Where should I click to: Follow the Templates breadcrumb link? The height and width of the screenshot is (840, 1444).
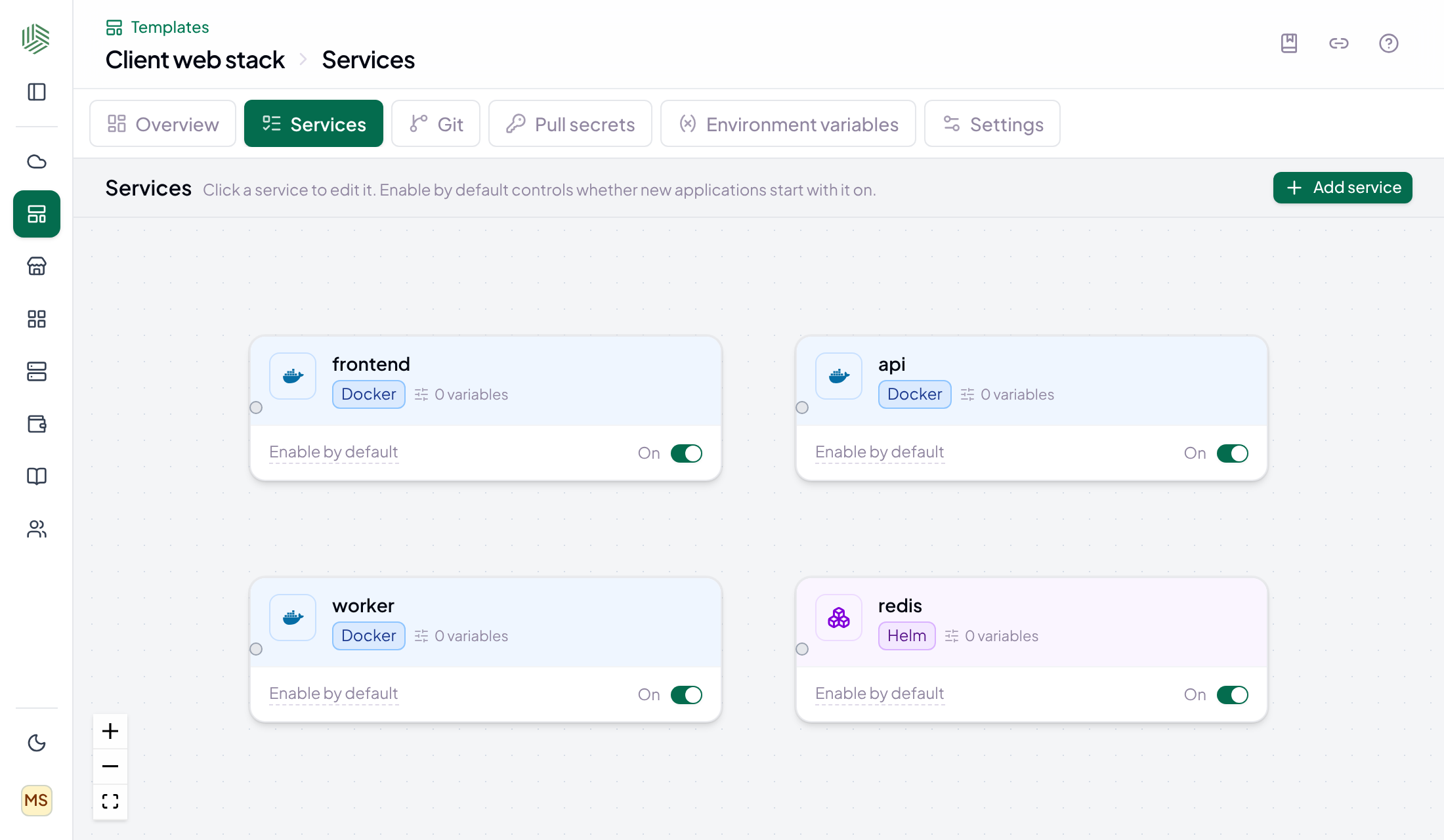coord(158,28)
